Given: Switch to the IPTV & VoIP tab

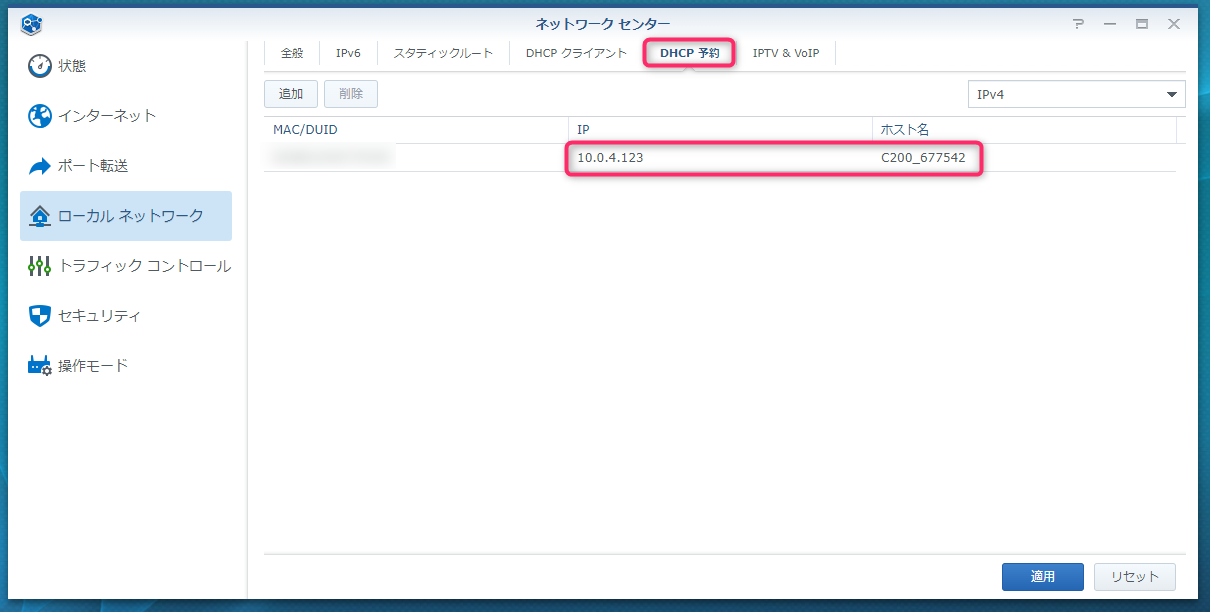Looking at the screenshot, I should tap(785, 53).
